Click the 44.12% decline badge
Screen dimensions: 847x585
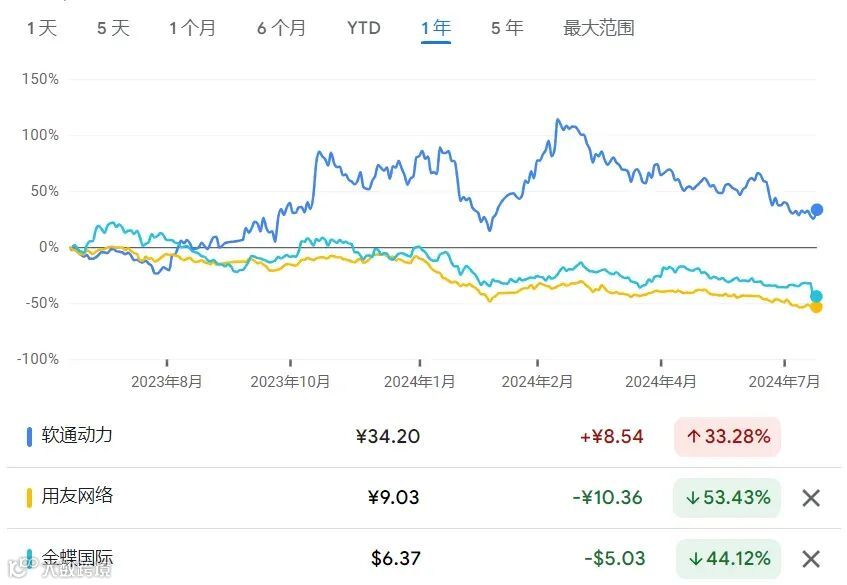[x=729, y=559]
